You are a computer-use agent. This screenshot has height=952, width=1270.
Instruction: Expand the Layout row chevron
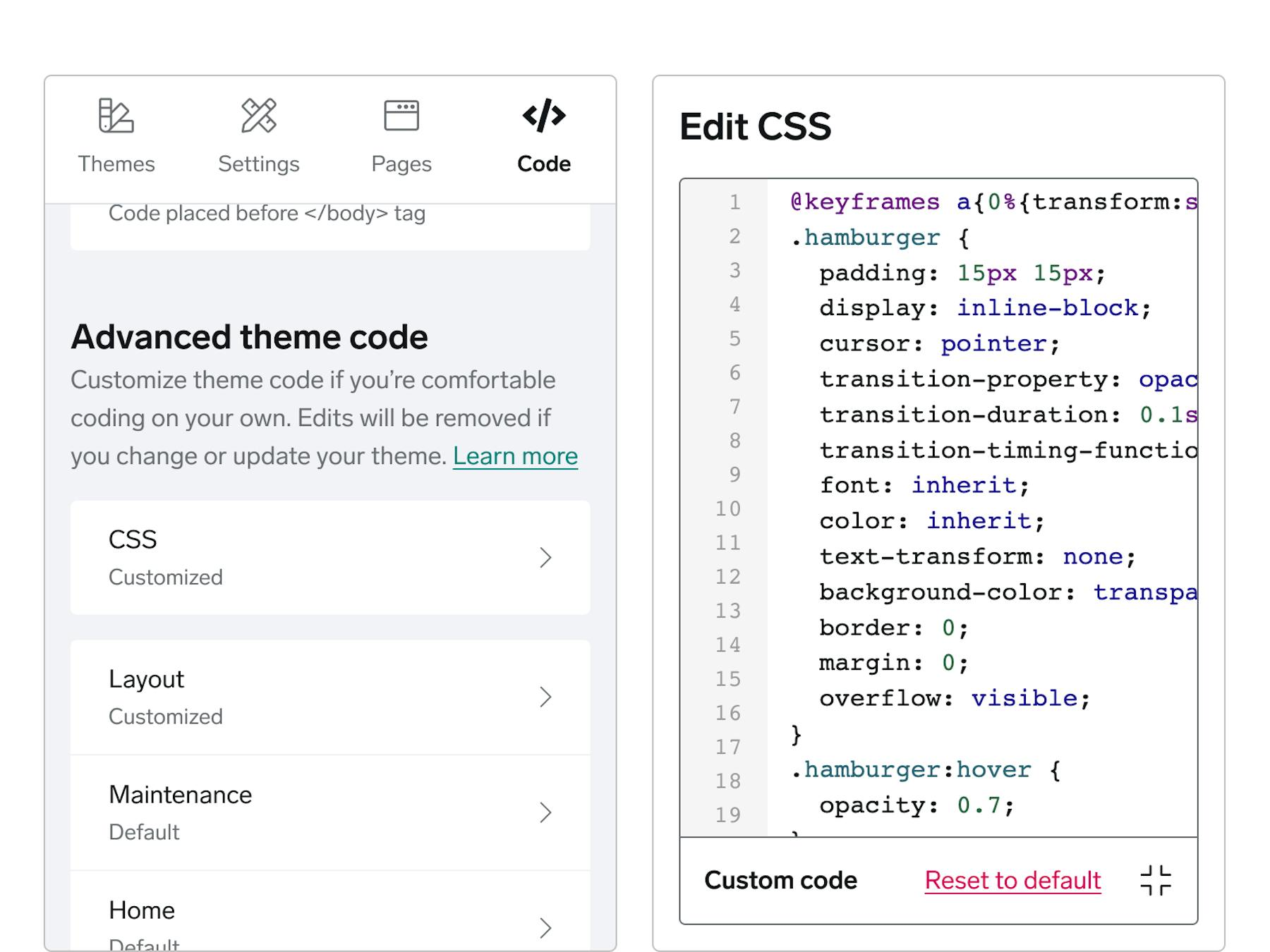545,697
